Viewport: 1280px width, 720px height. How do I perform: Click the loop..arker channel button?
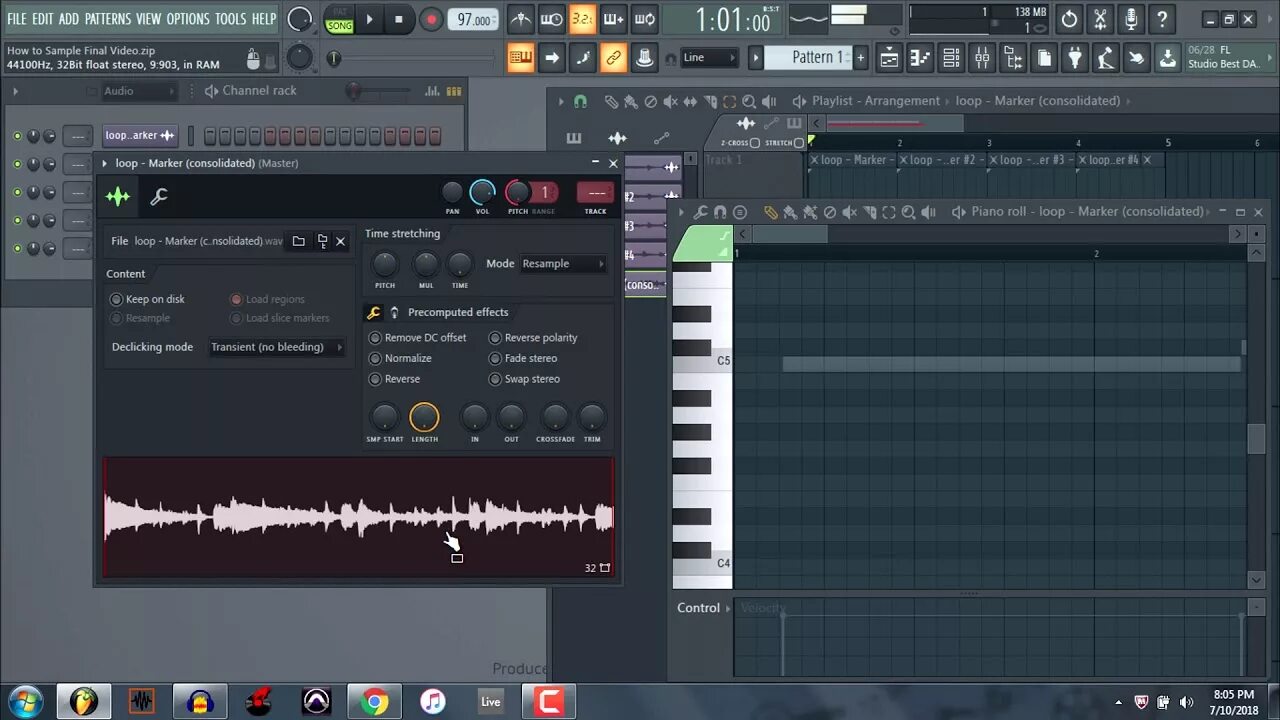point(139,135)
